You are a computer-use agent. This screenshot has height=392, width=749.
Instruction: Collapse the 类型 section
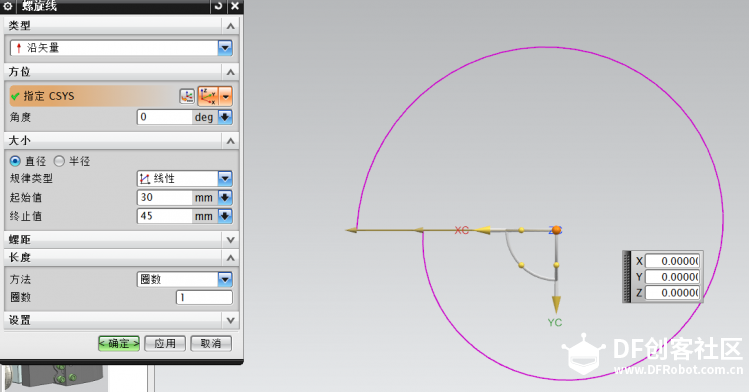tap(230, 26)
